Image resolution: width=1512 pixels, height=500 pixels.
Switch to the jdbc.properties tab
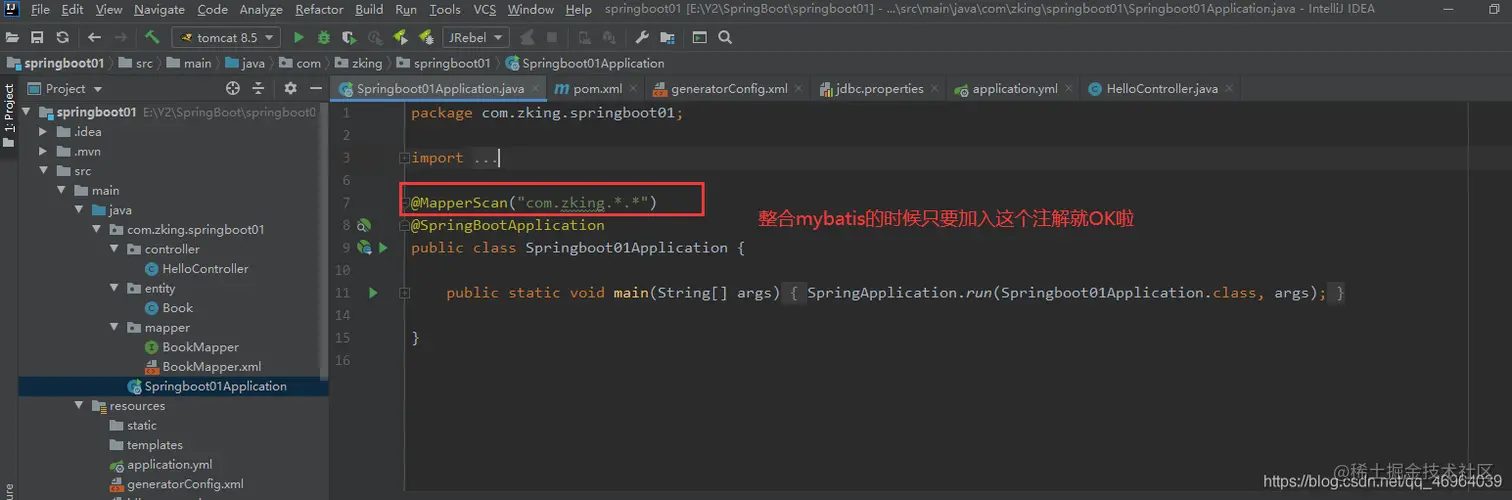[x=879, y=88]
